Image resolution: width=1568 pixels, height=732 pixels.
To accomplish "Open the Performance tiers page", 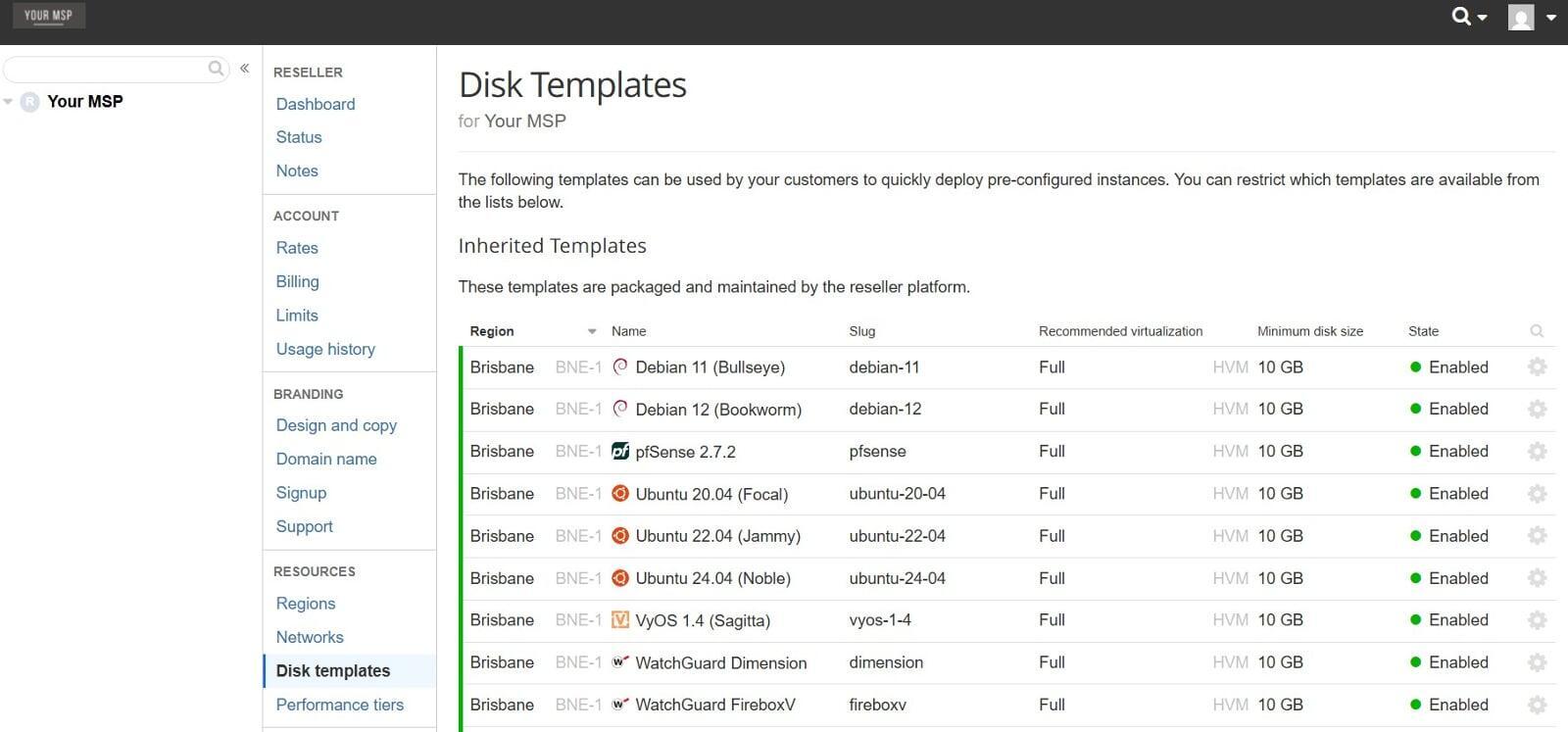I will tap(340, 705).
